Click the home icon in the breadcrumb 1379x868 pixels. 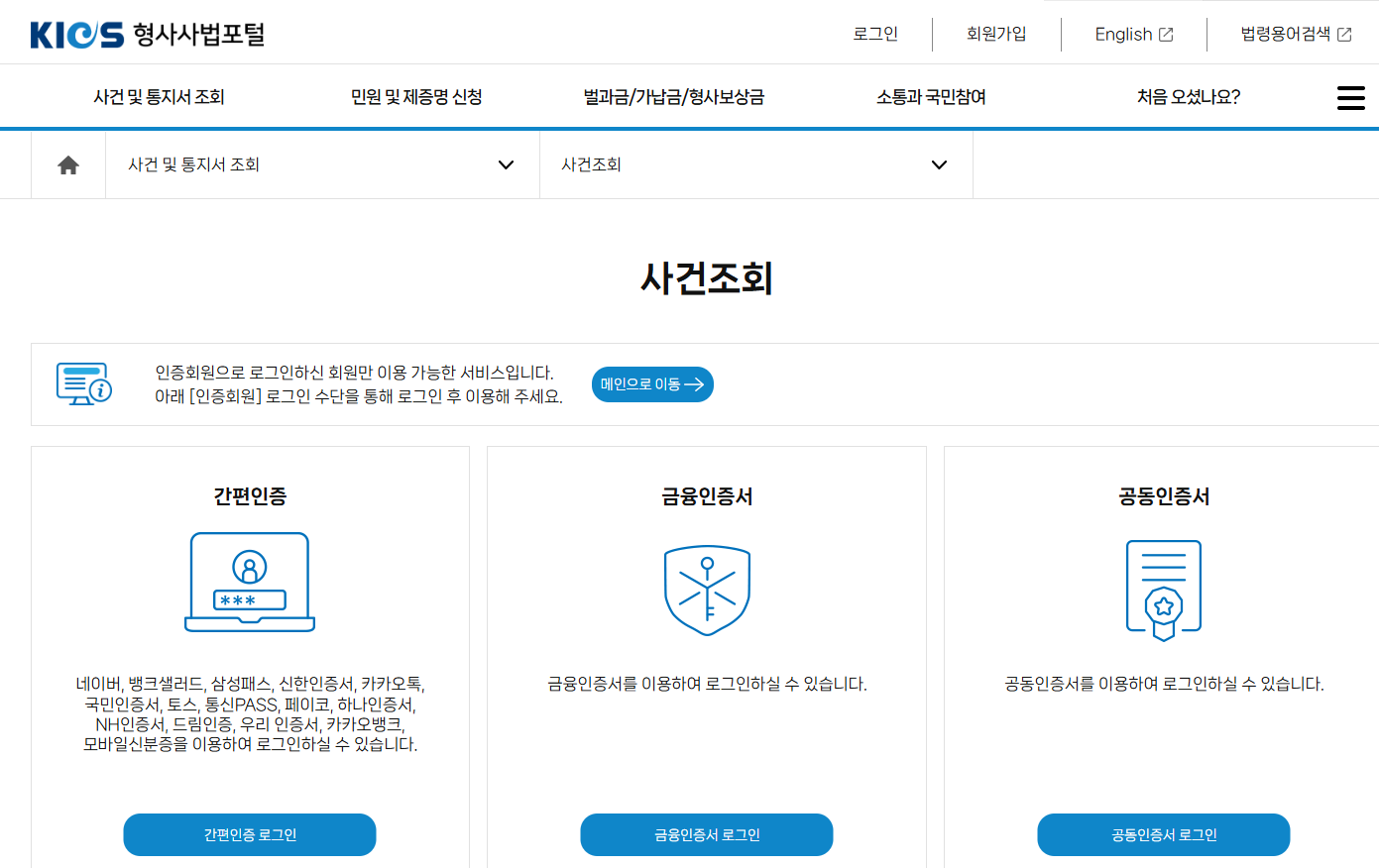pyautogui.click(x=67, y=163)
